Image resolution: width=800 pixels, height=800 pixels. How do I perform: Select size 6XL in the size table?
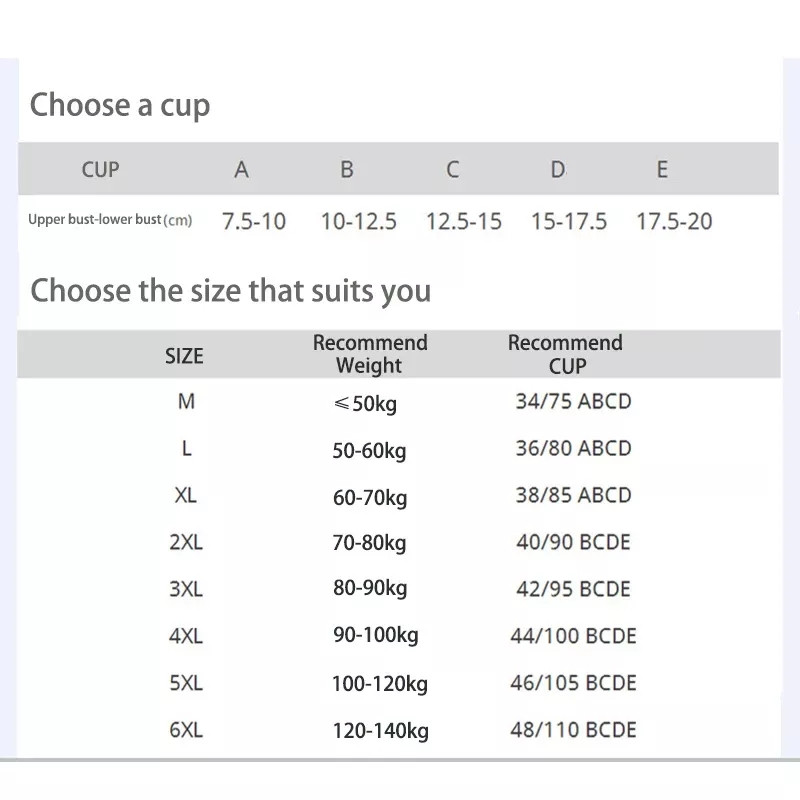[x=186, y=730]
